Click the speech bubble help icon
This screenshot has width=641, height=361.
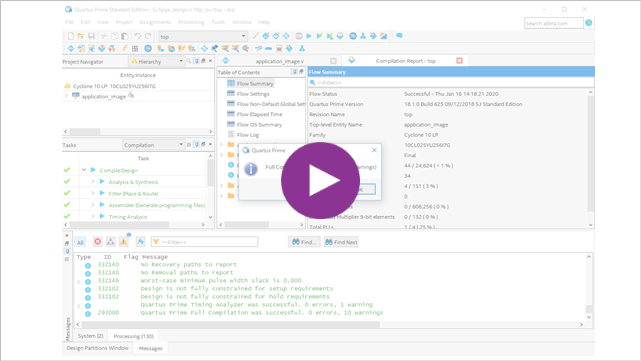[399, 36]
